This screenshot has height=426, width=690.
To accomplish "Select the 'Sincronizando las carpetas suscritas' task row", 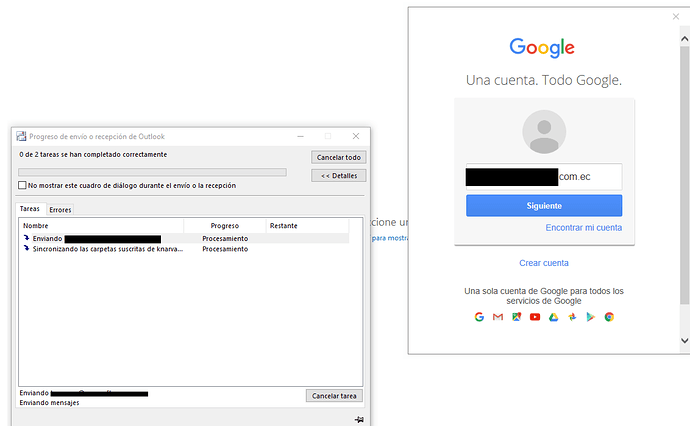I will [x=184, y=249].
